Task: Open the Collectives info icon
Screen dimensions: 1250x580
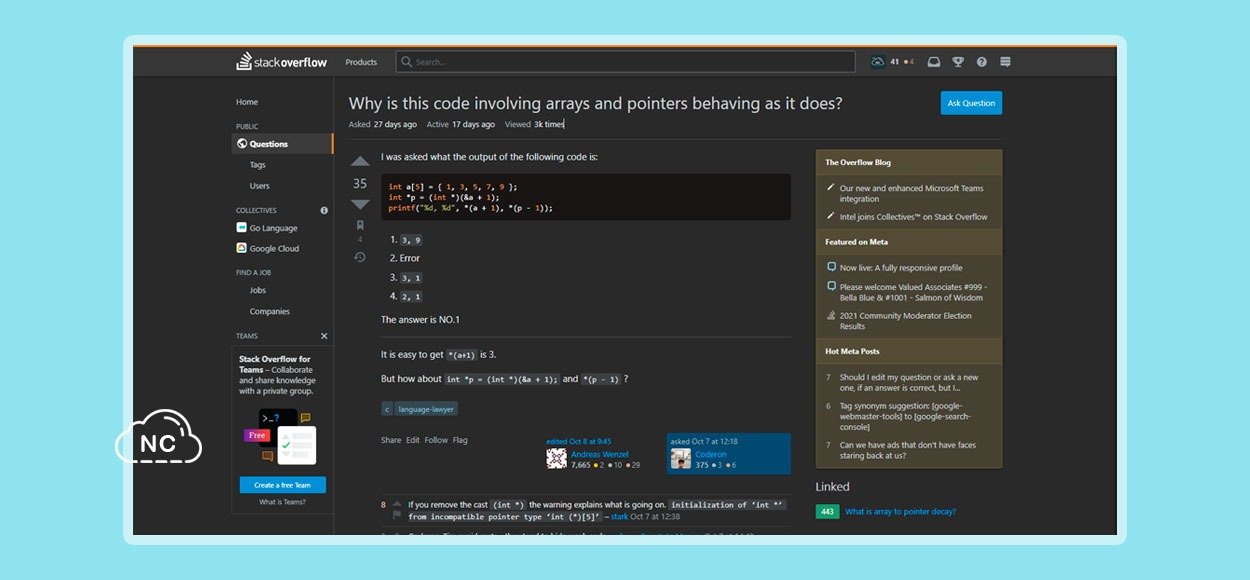Action: tap(324, 210)
